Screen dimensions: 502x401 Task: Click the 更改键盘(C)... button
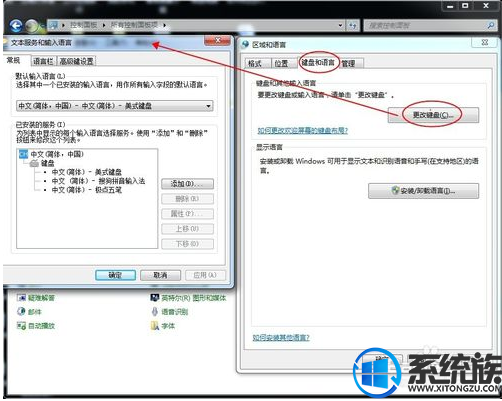click(x=433, y=115)
